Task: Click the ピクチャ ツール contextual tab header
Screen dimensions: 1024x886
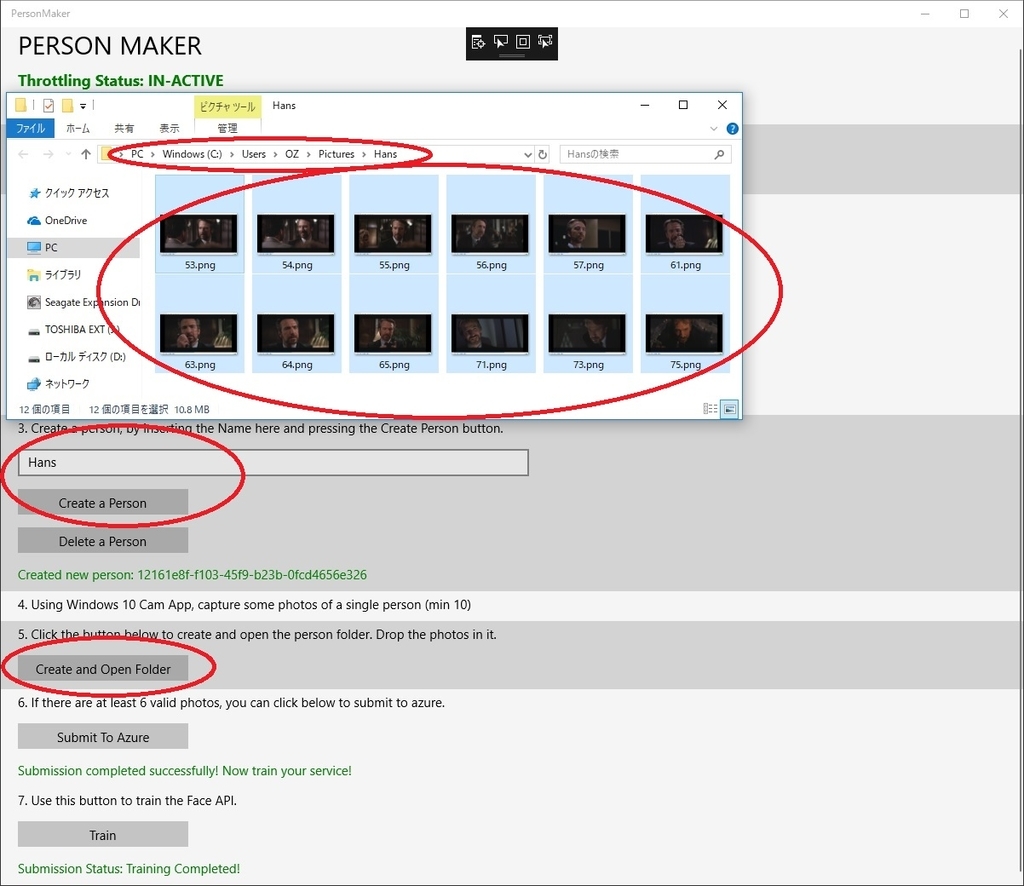Action: click(x=227, y=106)
